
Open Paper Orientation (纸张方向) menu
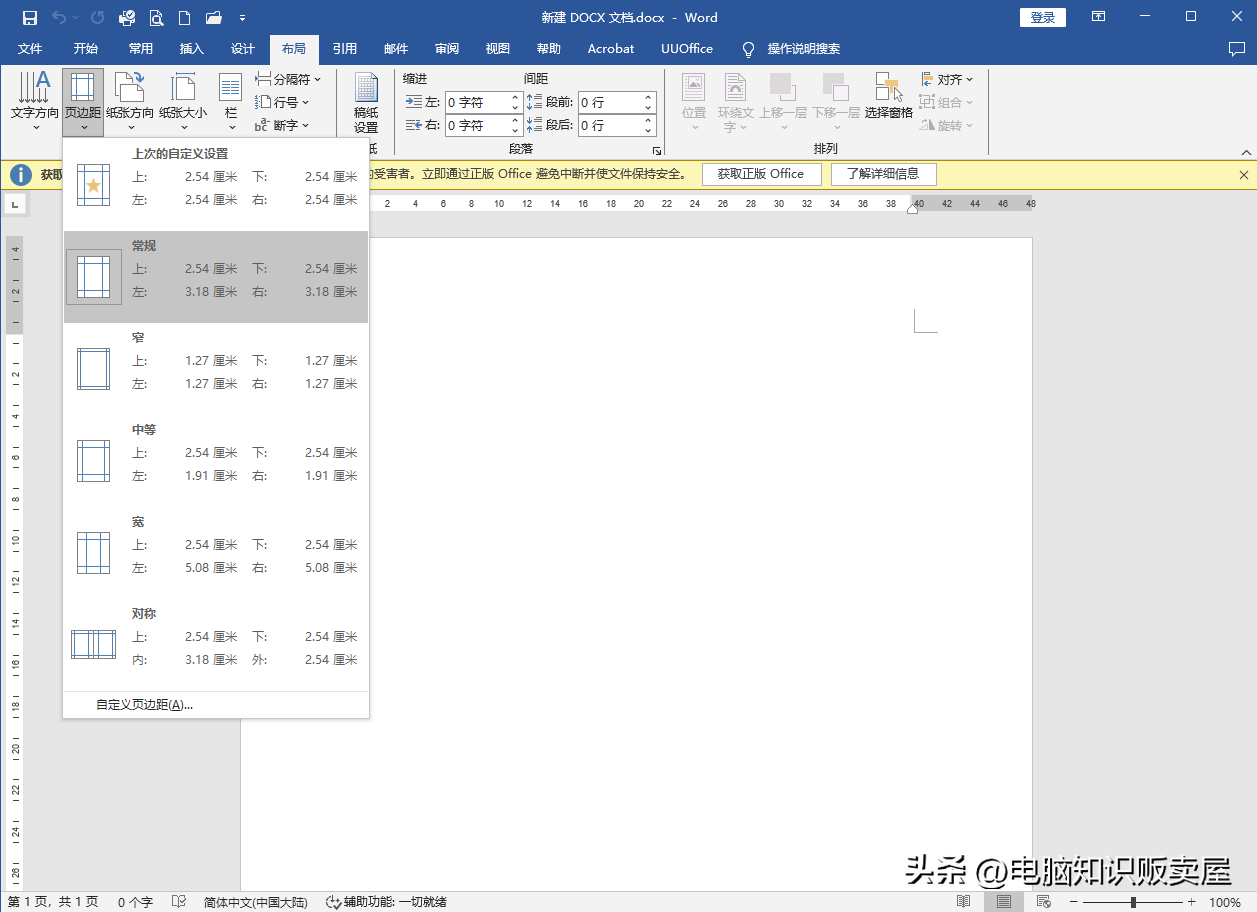(x=130, y=101)
